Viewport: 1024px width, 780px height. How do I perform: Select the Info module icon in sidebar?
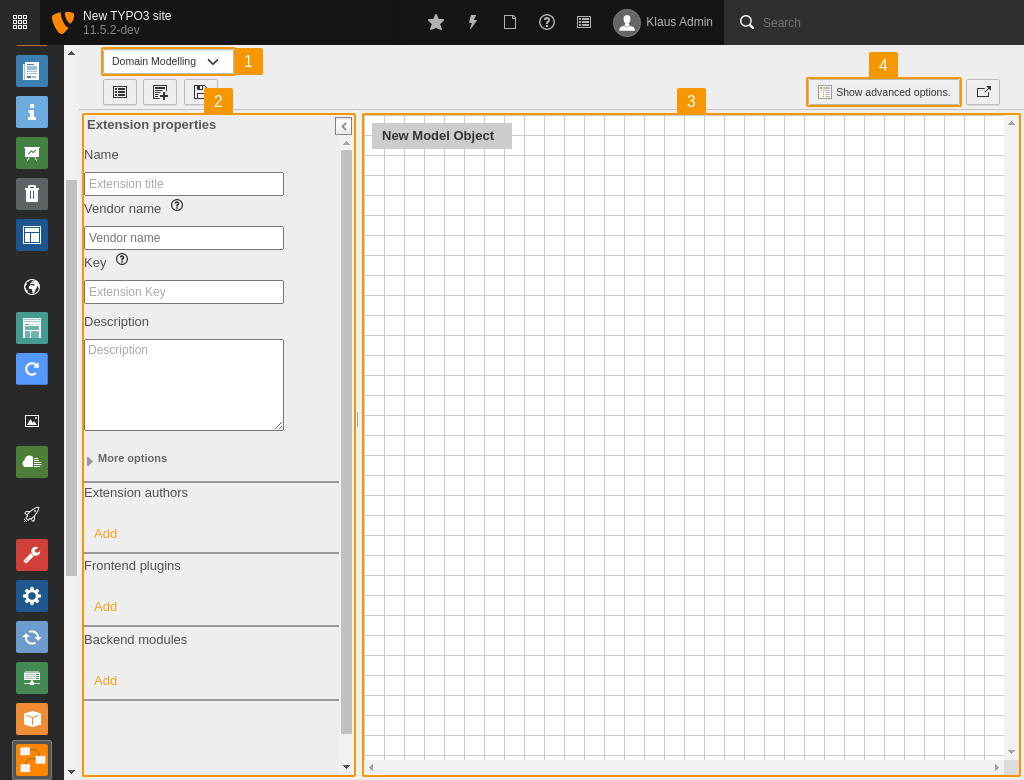[x=31, y=112]
